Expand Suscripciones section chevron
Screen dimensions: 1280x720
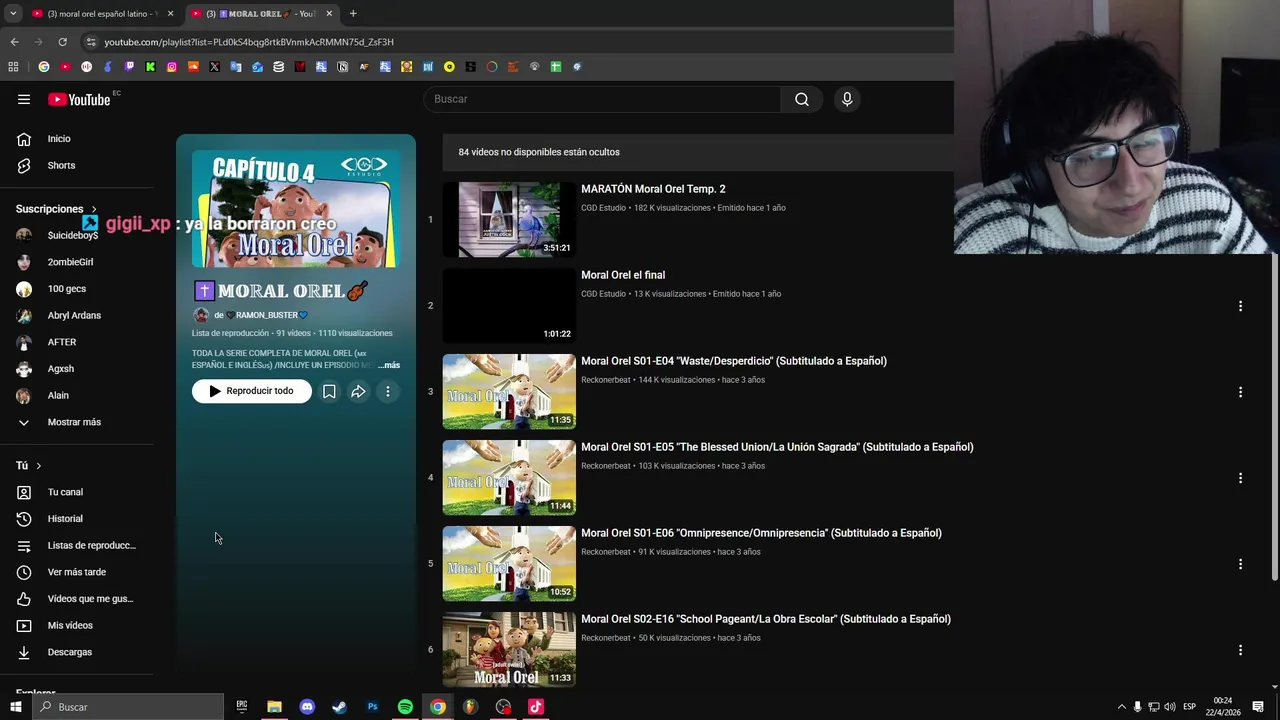pyautogui.click(x=94, y=209)
